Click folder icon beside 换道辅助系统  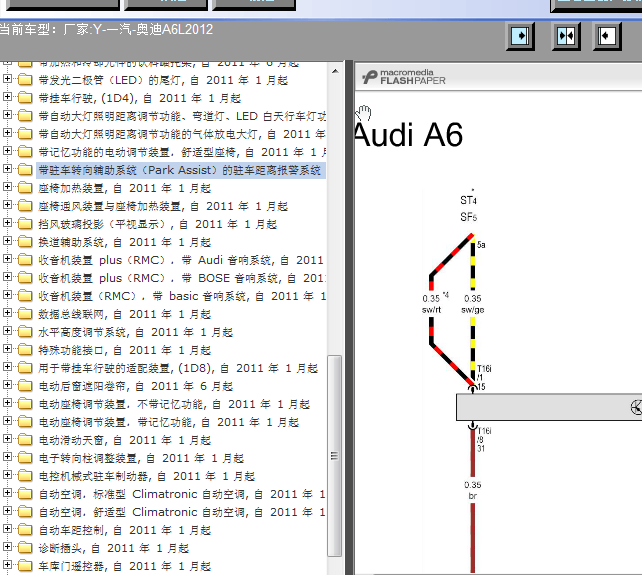pyautogui.click(x=25, y=242)
